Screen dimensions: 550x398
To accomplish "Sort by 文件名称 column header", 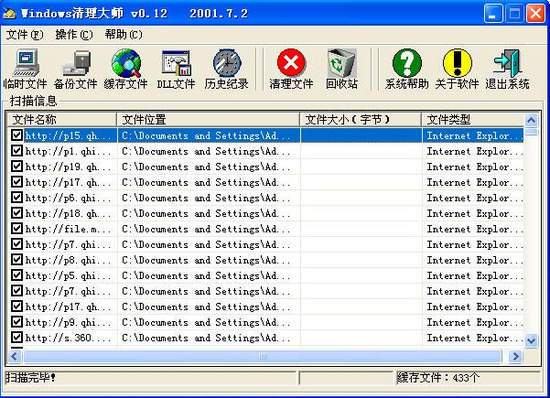I will [62, 120].
